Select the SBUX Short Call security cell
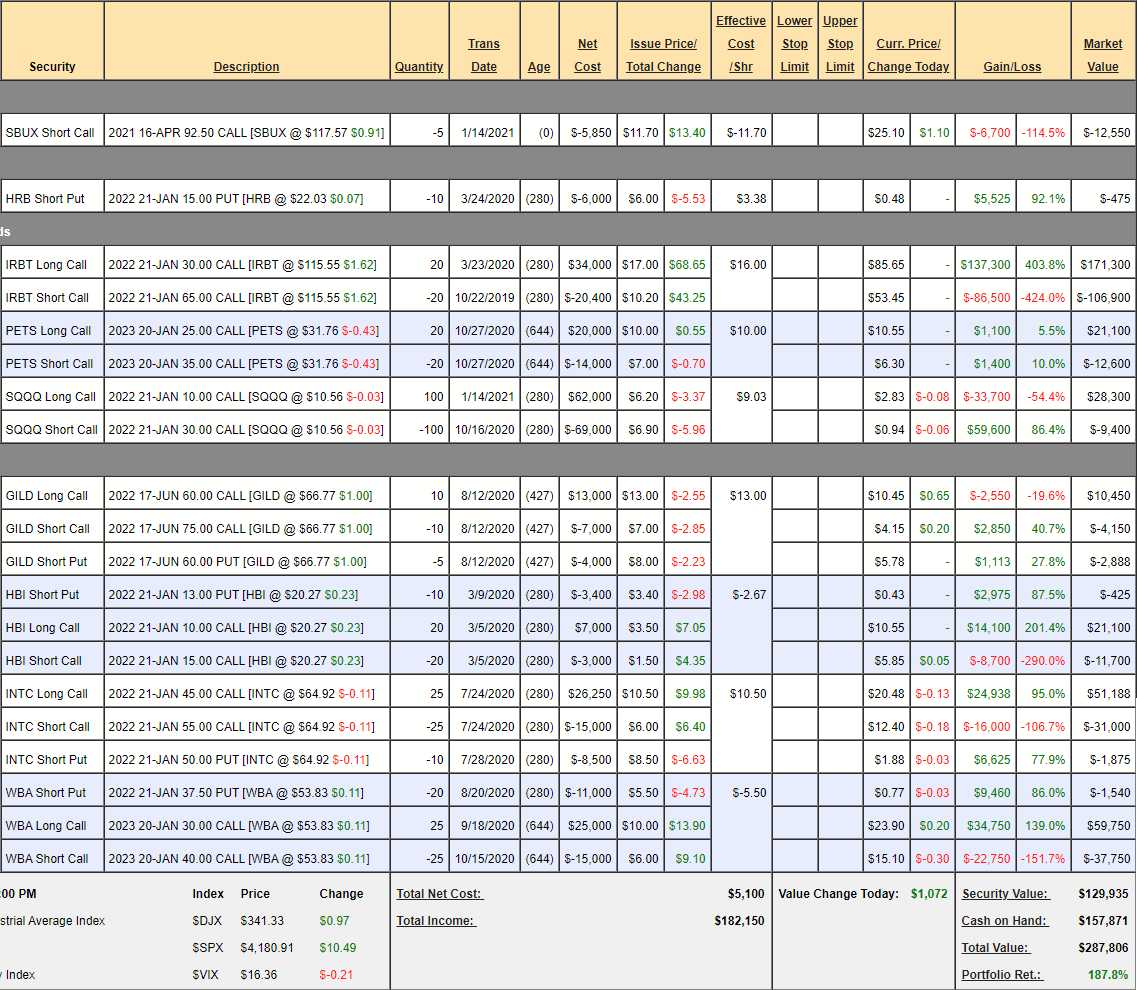Viewport: 1137px width, 990px height. tap(50, 133)
